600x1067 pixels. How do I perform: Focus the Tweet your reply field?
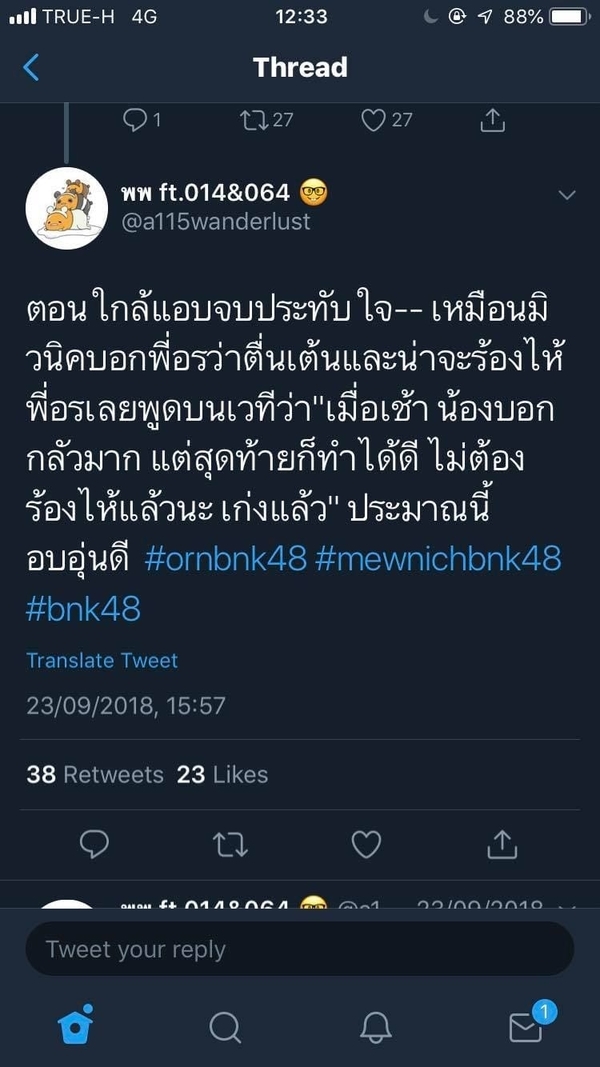click(x=299, y=949)
